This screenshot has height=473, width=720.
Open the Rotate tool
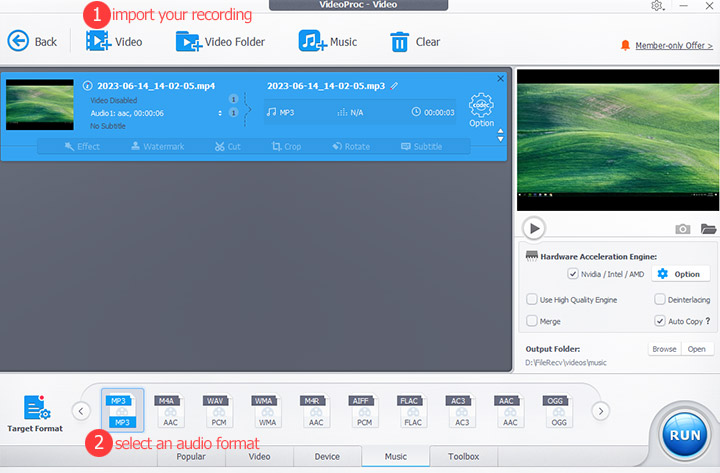pyautogui.click(x=351, y=146)
